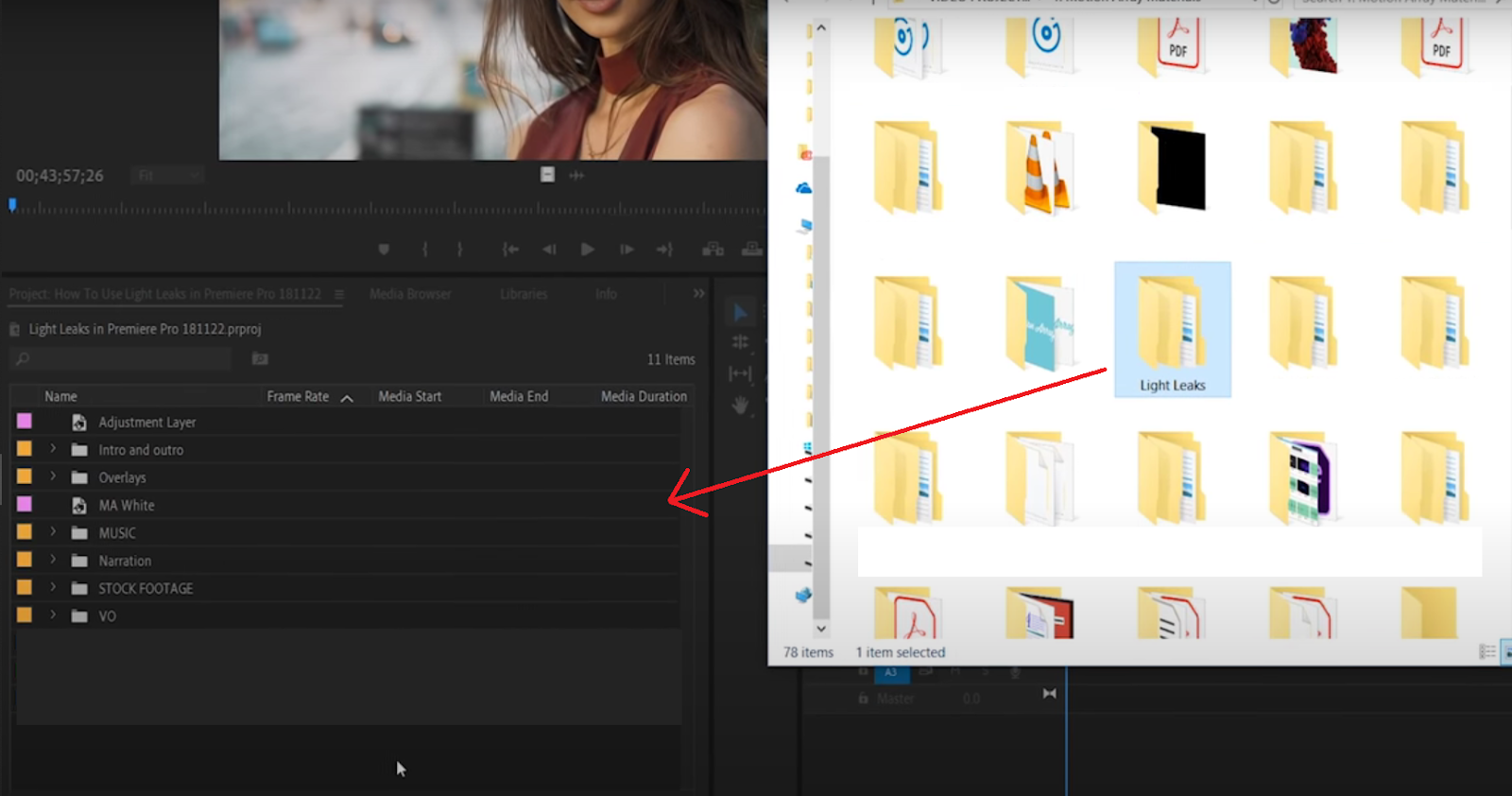Click the Play button in the monitor
This screenshot has width=1512, height=796.
click(587, 250)
